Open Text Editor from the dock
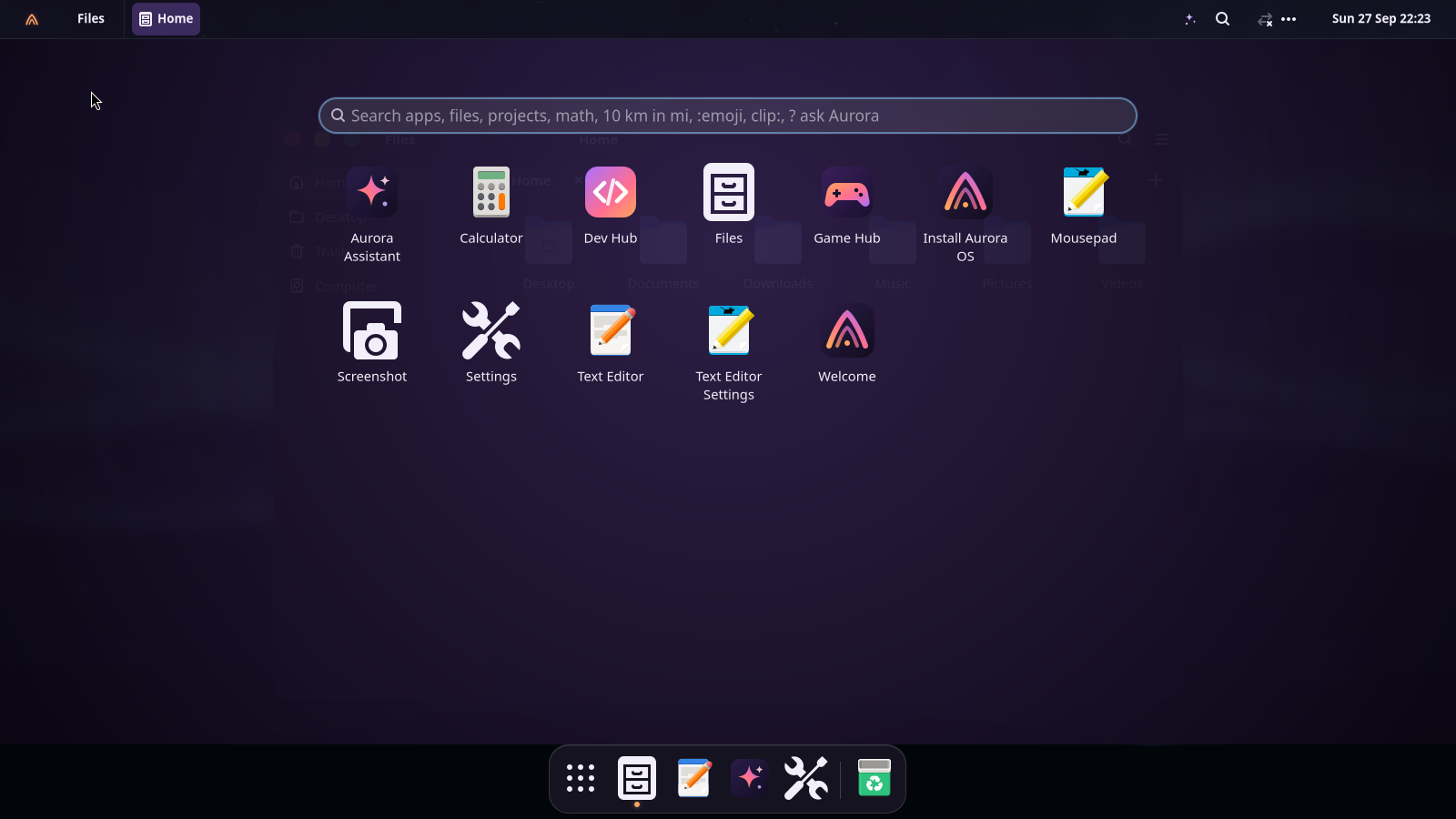 693,778
